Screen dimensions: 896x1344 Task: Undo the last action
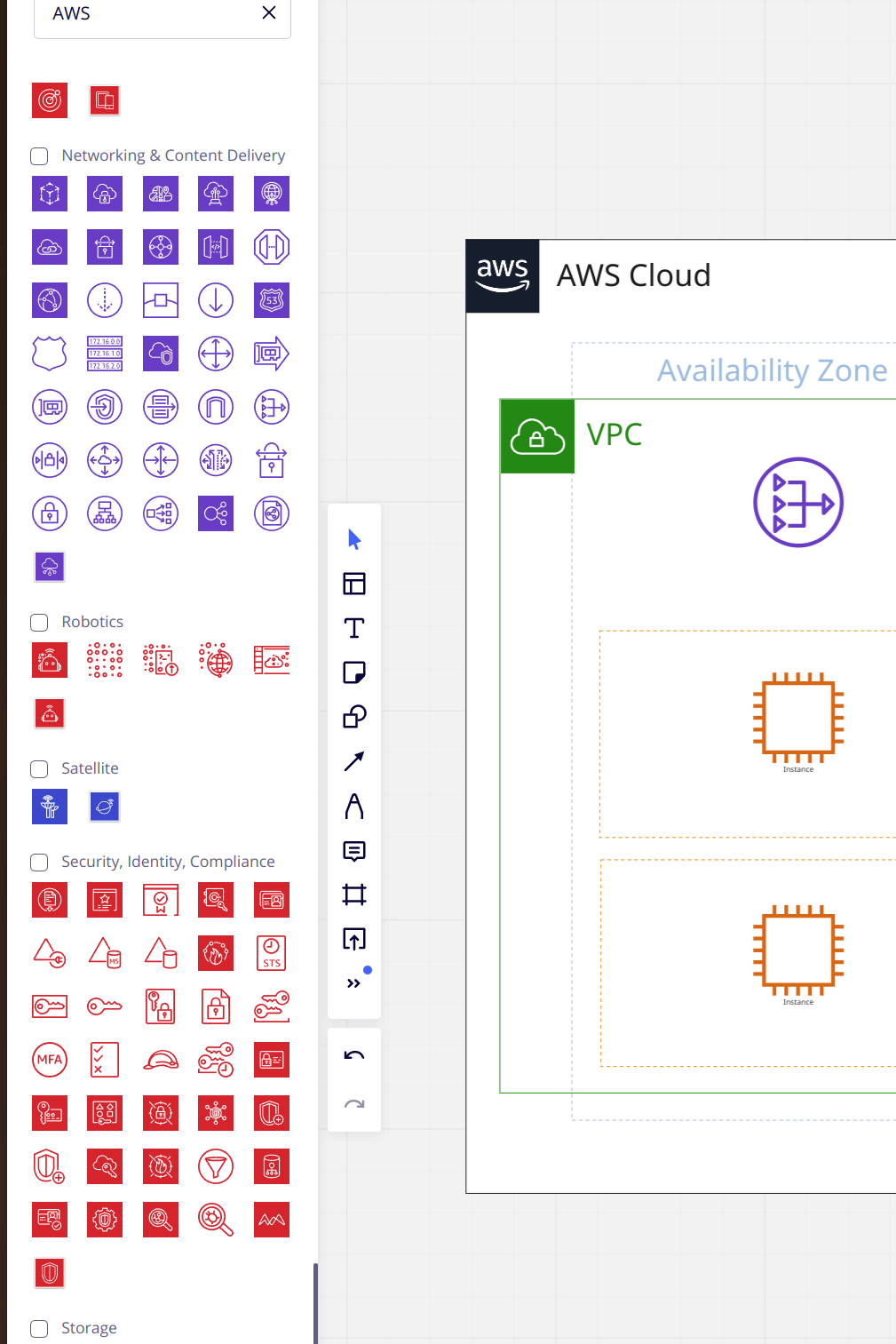[354, 1056]
